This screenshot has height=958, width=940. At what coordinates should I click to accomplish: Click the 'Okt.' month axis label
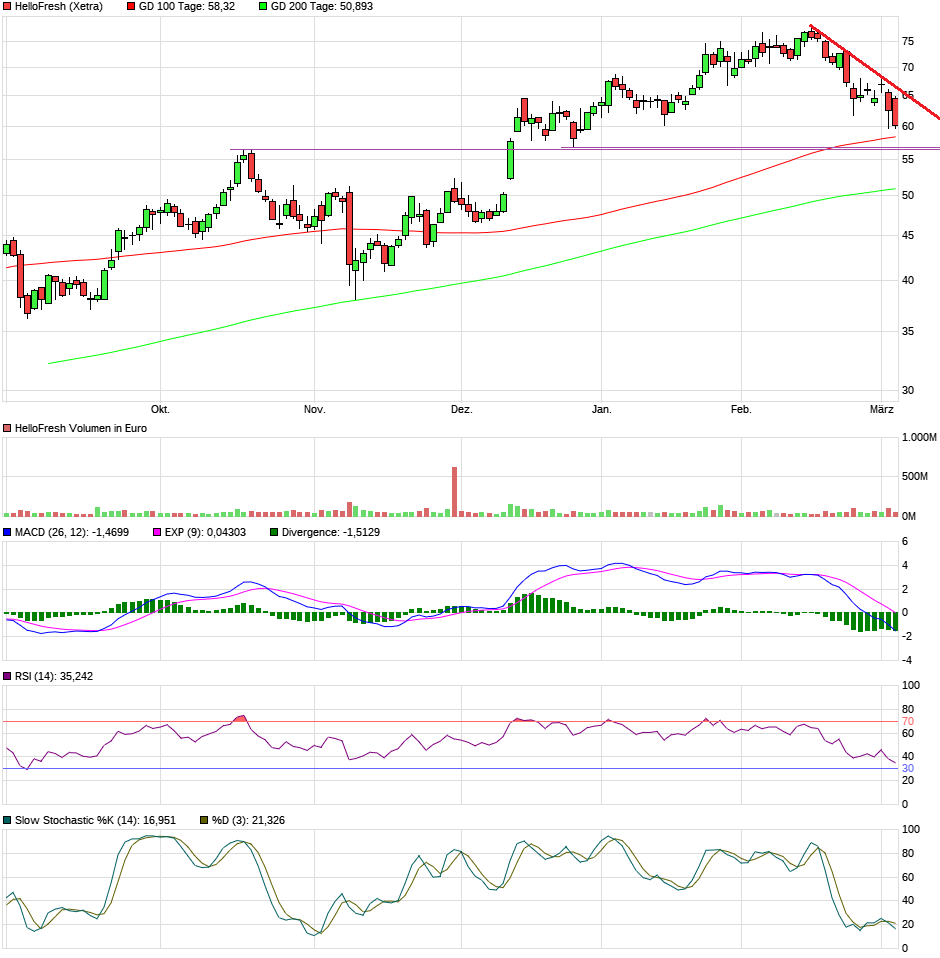(160, 409)
